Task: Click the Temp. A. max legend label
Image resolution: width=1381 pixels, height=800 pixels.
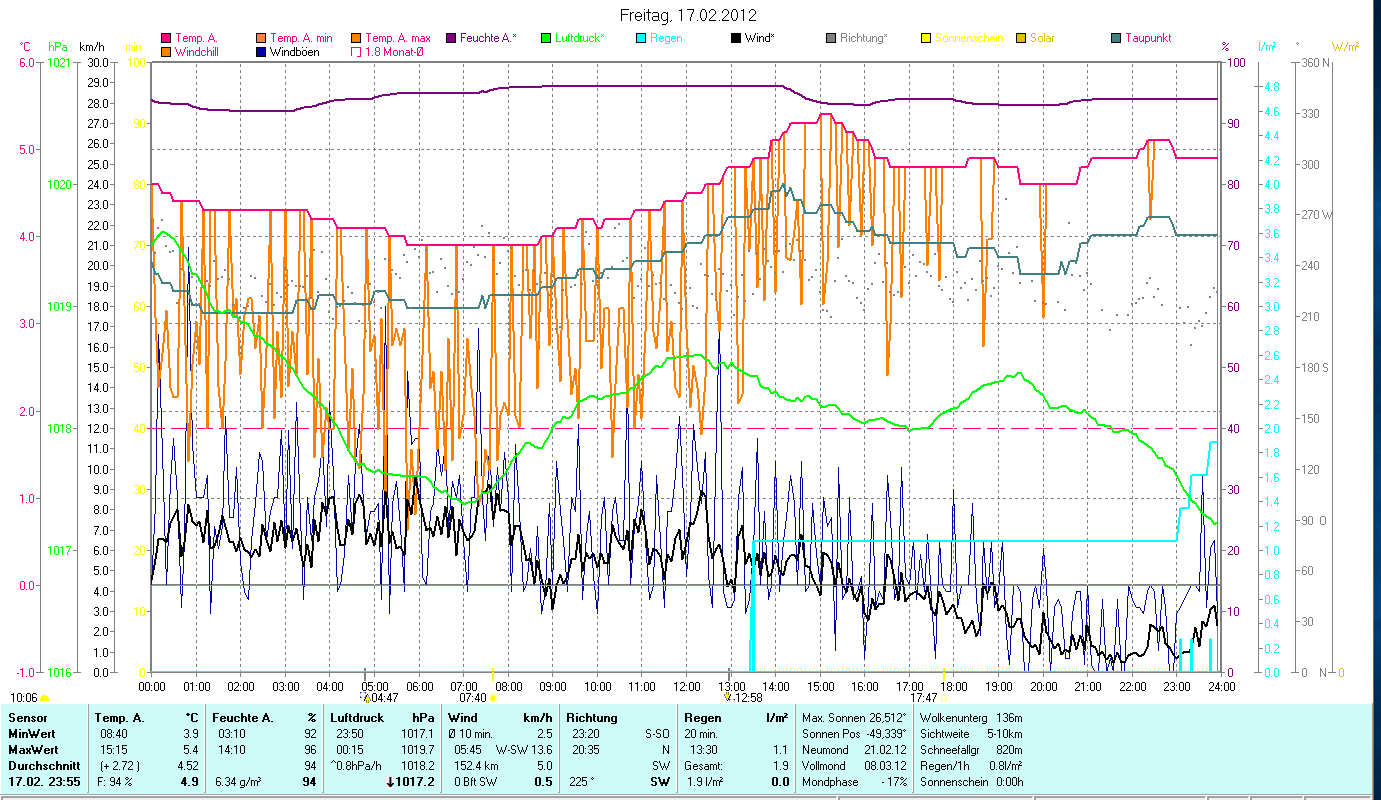Action: 398,38
